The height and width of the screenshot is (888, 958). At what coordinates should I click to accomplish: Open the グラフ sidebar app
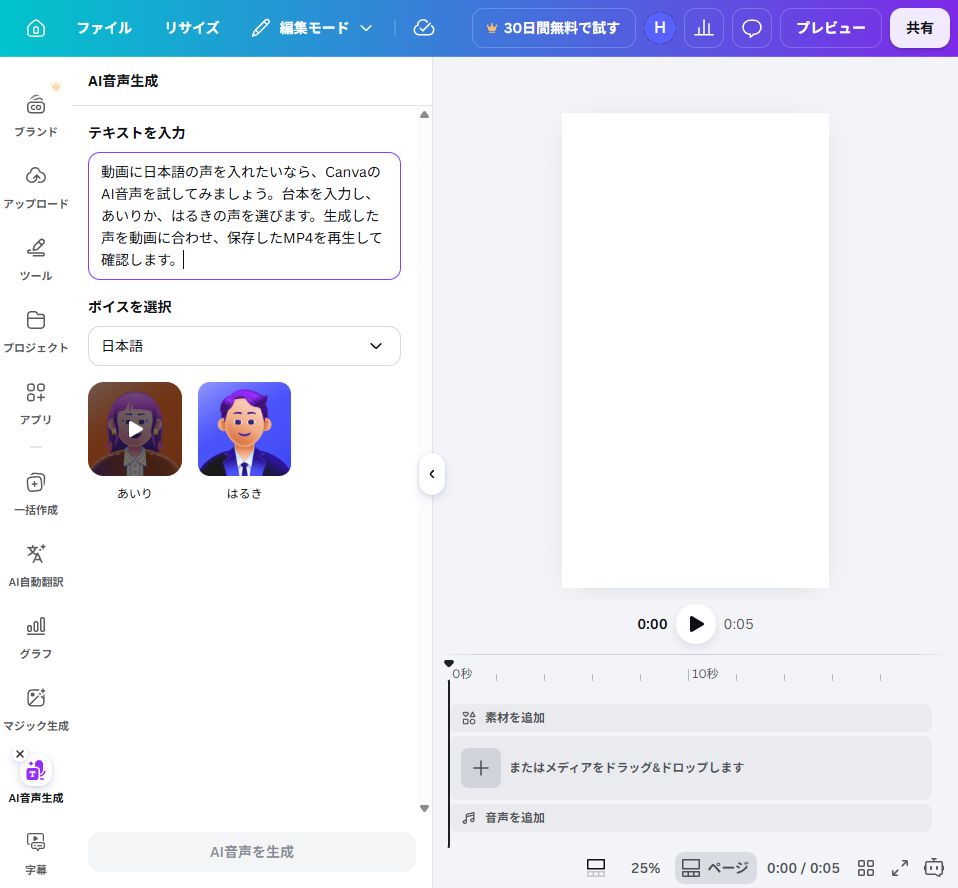pos(36,638)
